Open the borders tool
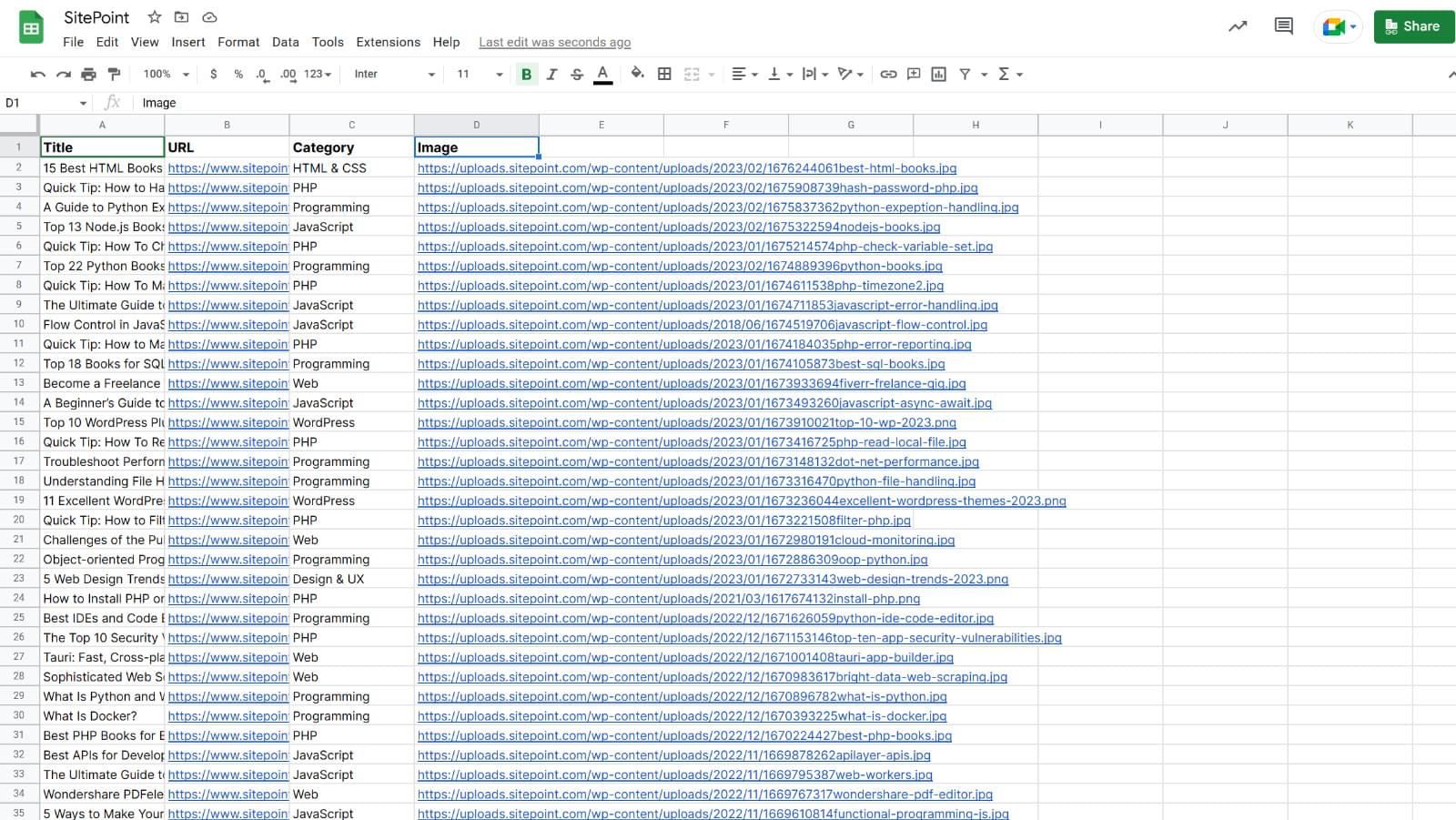Screen dimensions: 1456x820 coord(664,74)
